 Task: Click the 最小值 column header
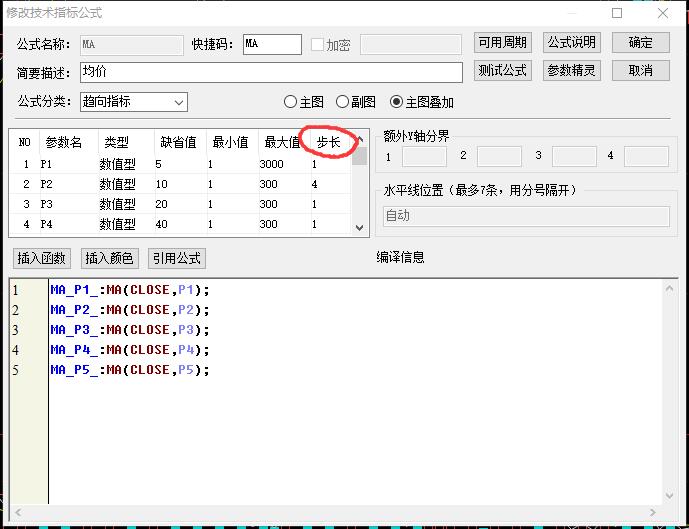230,142
